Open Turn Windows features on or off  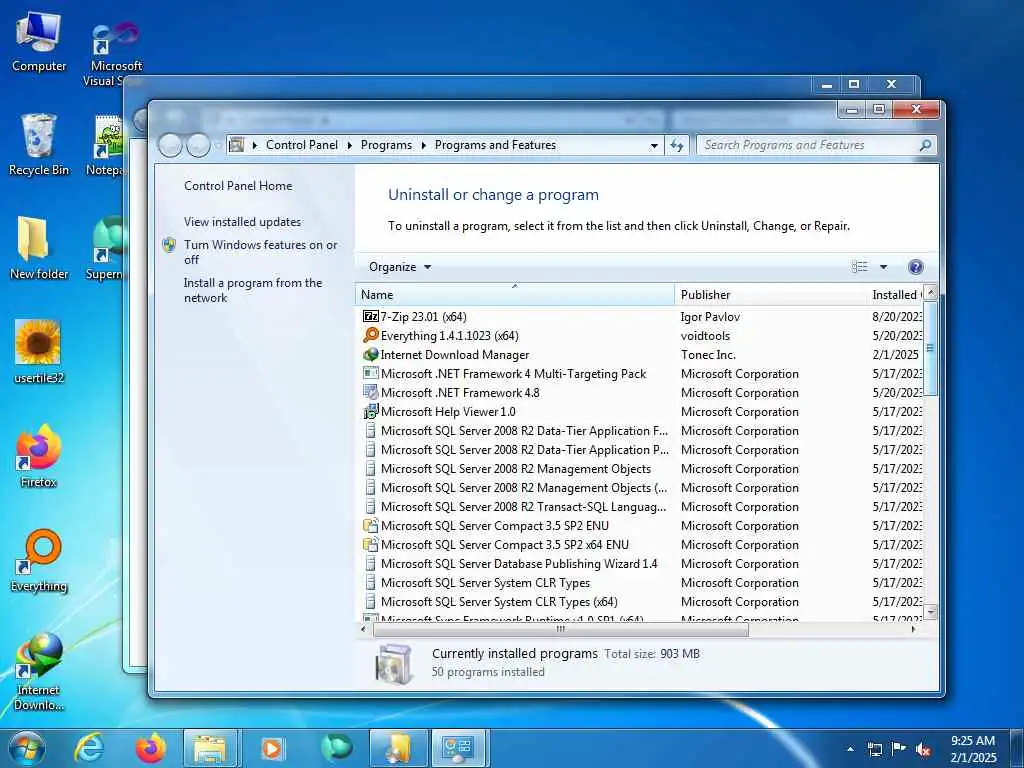(260, 252)
